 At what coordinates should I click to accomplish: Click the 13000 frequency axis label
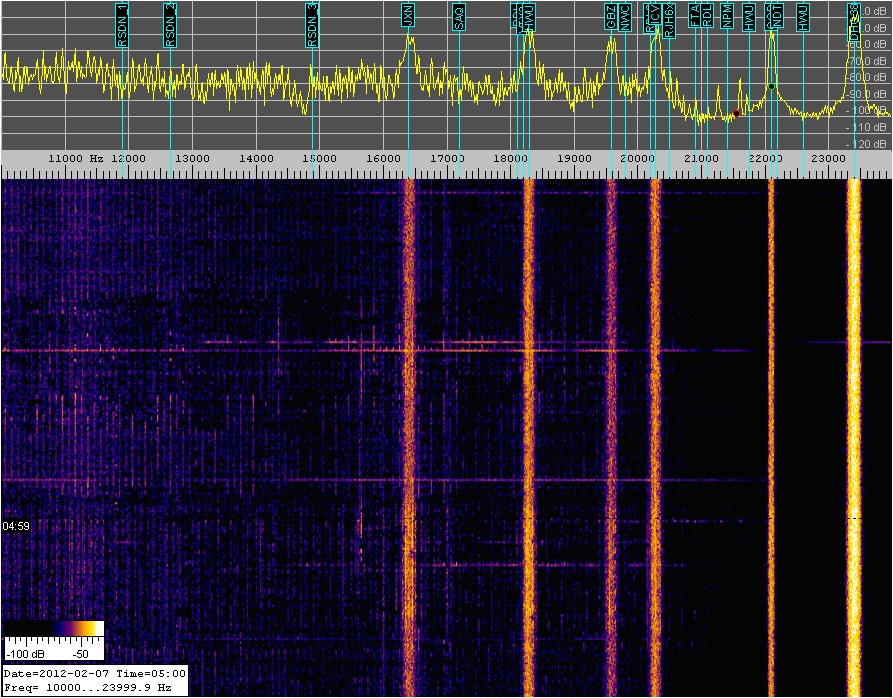click(193, 159)
